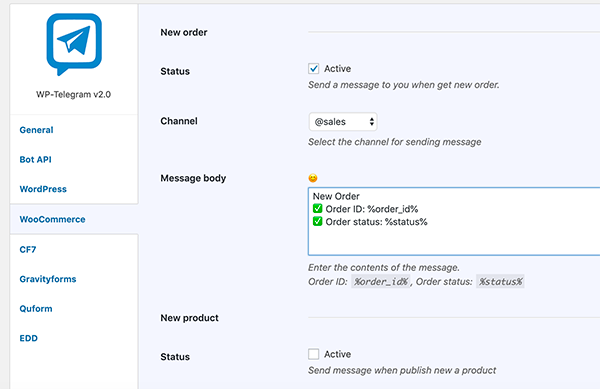600x389 pixels.
Task: Switch to the Quform tab
Action: pos(36,309)
